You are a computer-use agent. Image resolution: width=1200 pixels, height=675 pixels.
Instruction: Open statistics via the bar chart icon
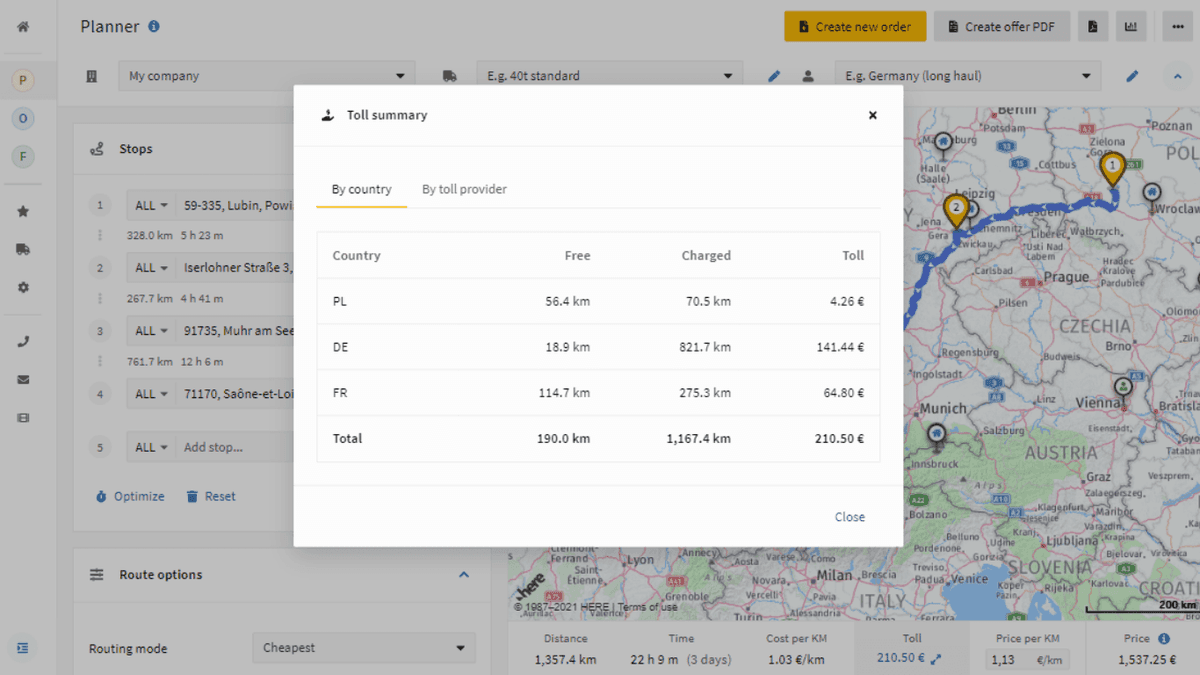coord(1131,26)
